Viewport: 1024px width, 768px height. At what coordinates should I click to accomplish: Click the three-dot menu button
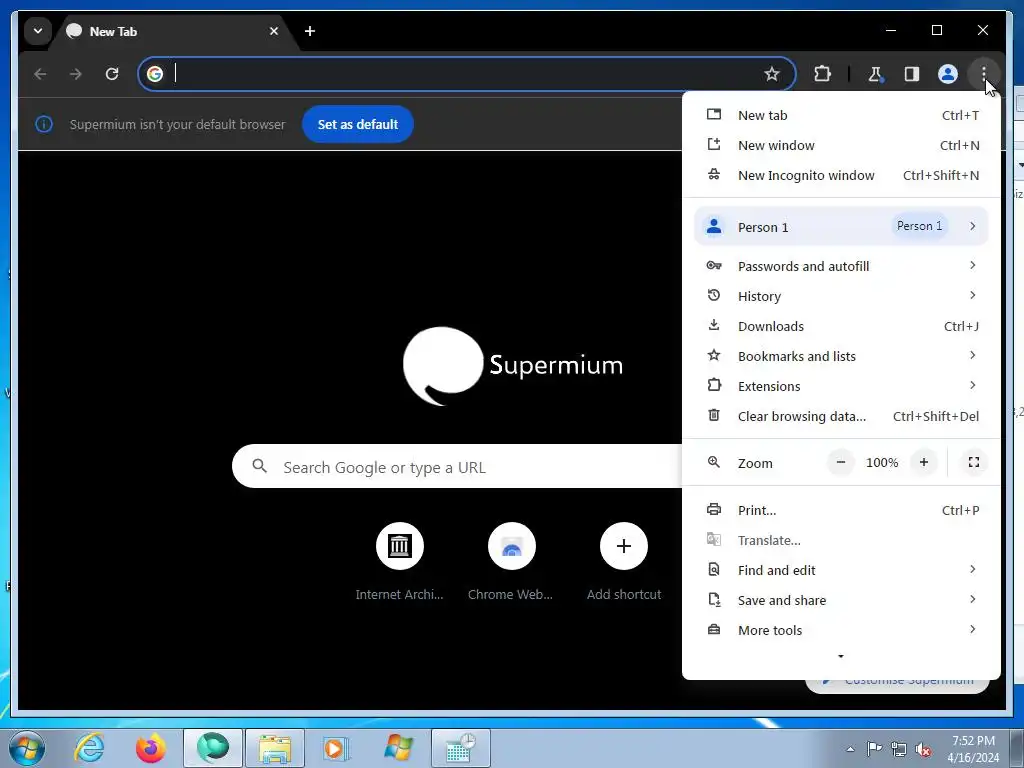pos(984,74)
